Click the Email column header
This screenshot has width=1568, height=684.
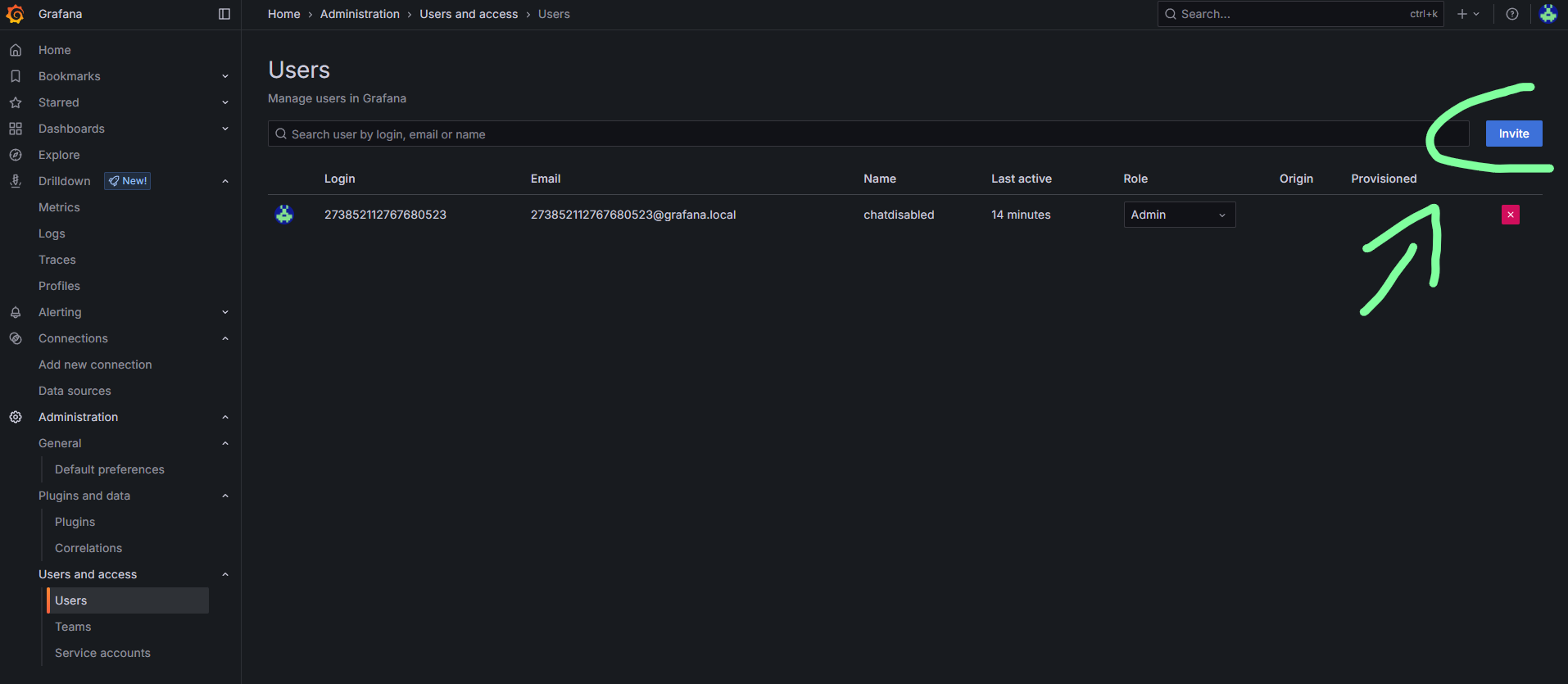tap(546, 179)
